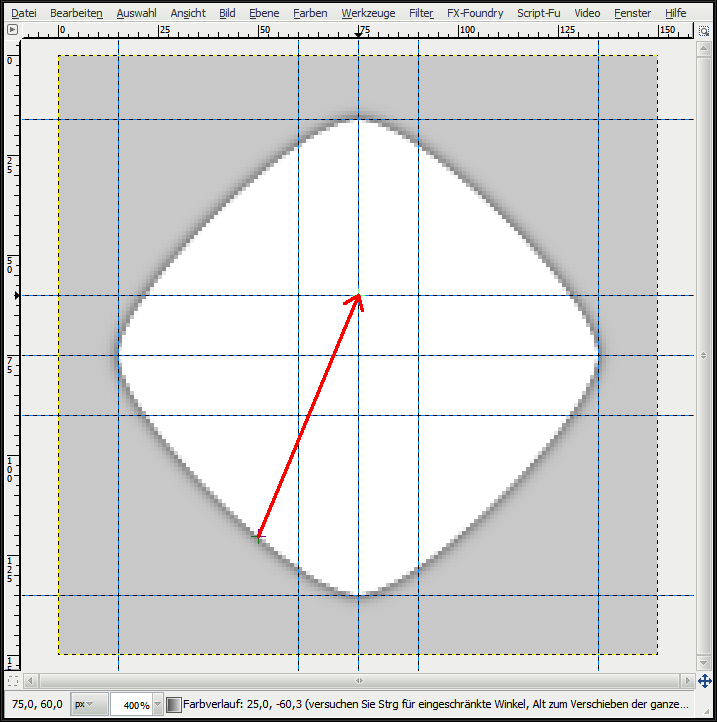Screen dimensions: 717x722
Task: Click the horizontal scrollbar left arrow
Action: [30, 680]
